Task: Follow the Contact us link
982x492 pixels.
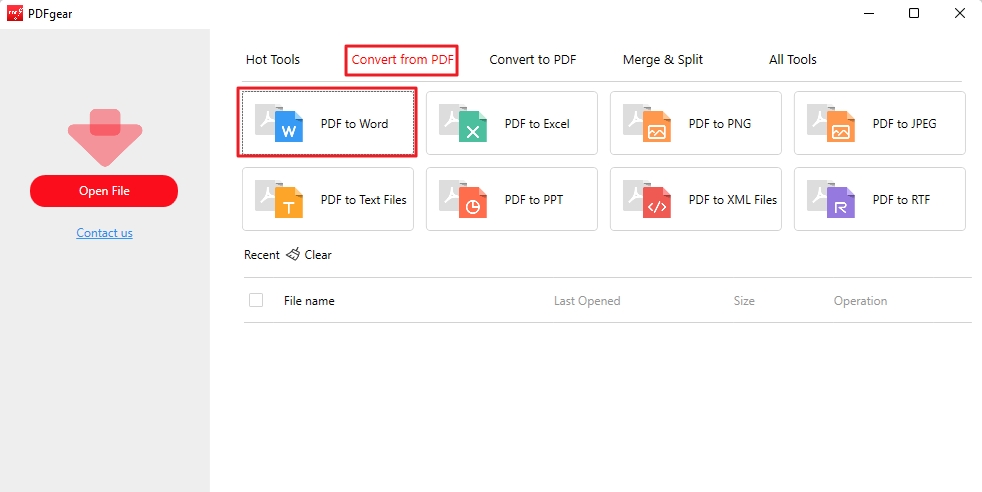Action: [105, 233]
